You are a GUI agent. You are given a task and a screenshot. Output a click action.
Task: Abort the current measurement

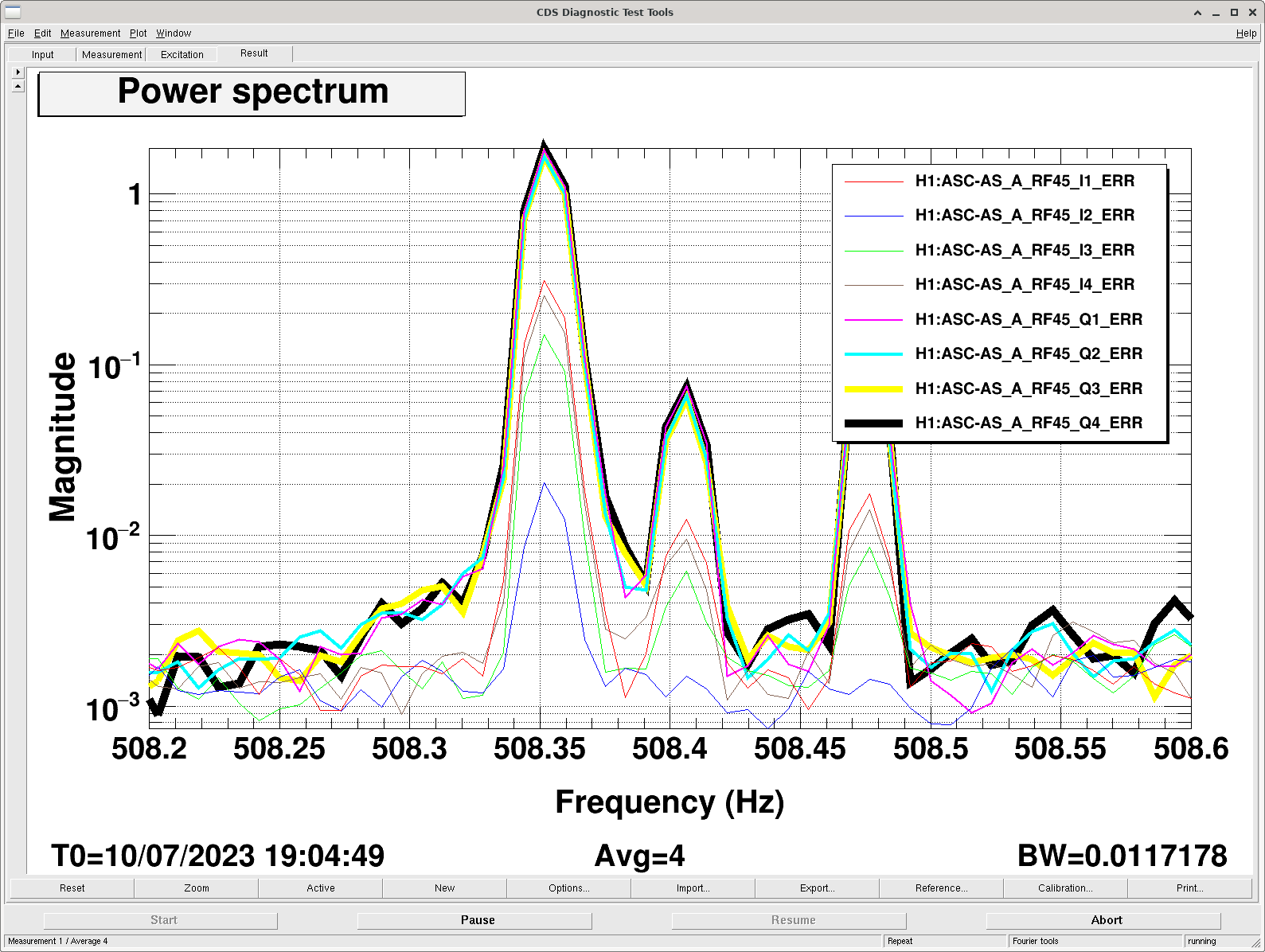[x=1106, y=920]
